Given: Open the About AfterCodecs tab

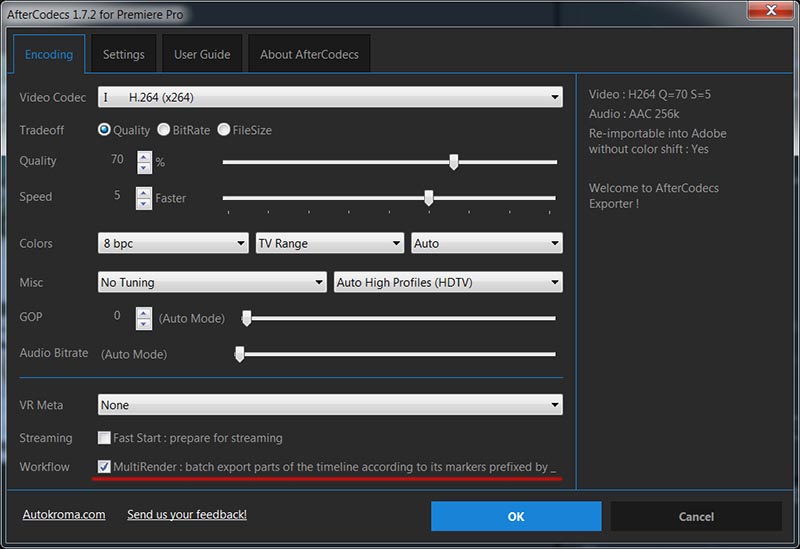Looking at the screenshot, I should pyautogui.click(x=309, y=54).
